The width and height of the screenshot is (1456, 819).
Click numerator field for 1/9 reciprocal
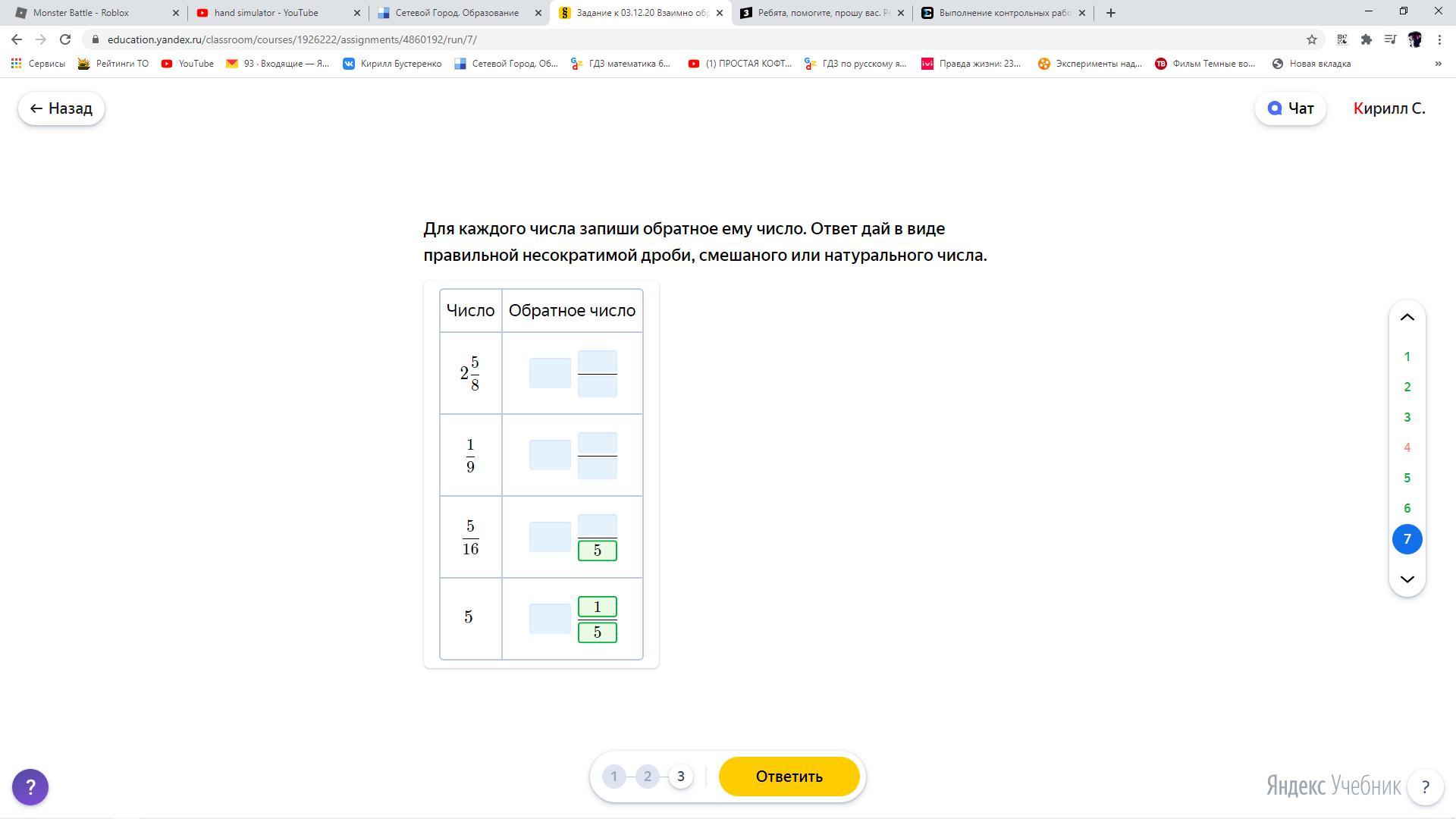pos(597,443)
